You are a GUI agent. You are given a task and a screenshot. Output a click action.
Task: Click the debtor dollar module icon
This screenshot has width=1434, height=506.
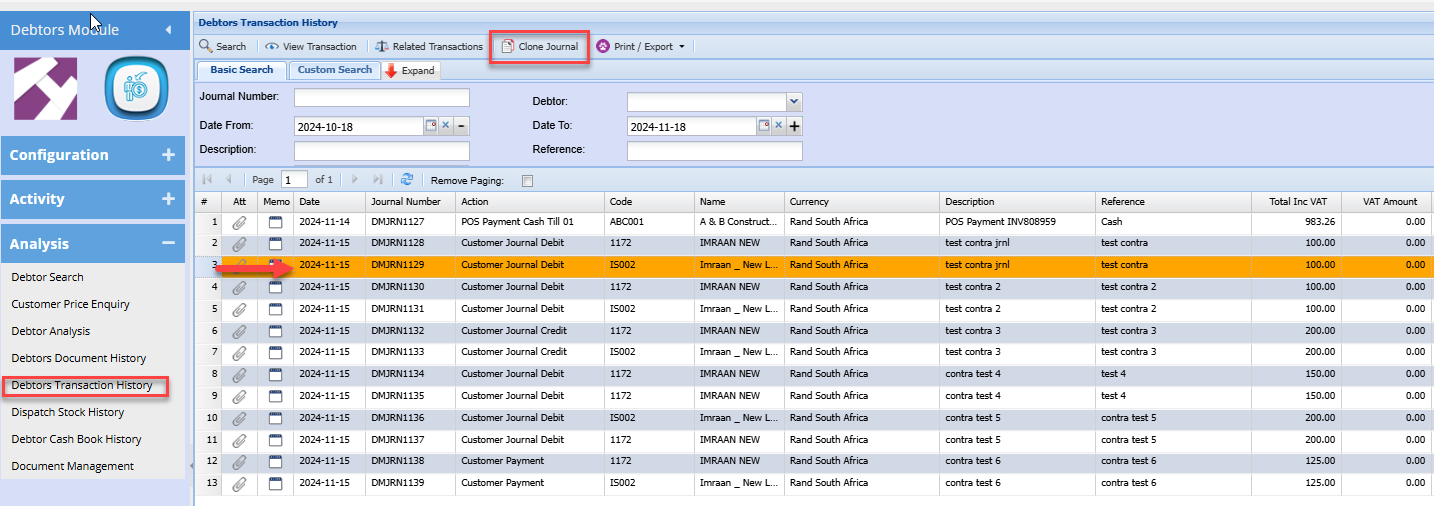point(135,89)
